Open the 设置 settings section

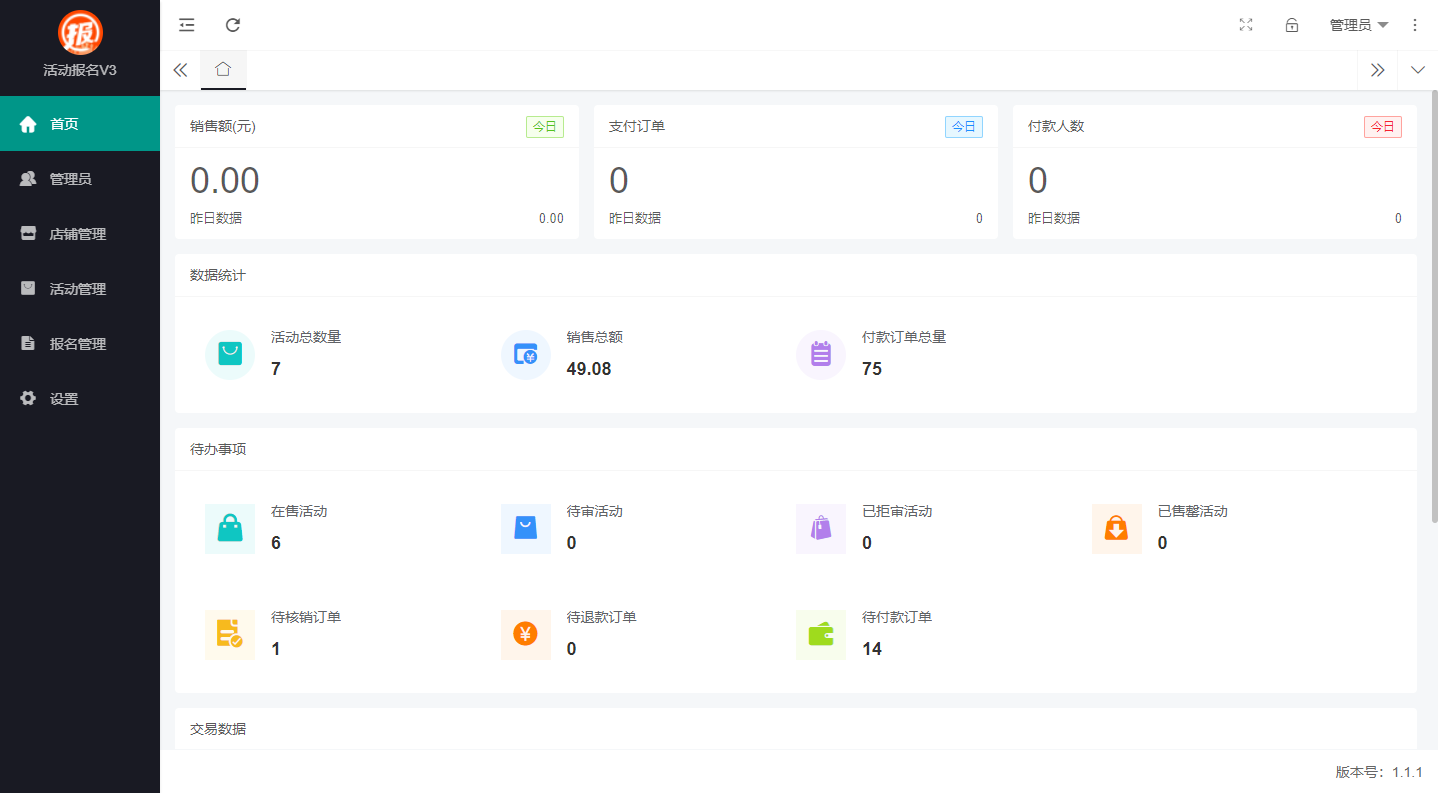point(80,398)
